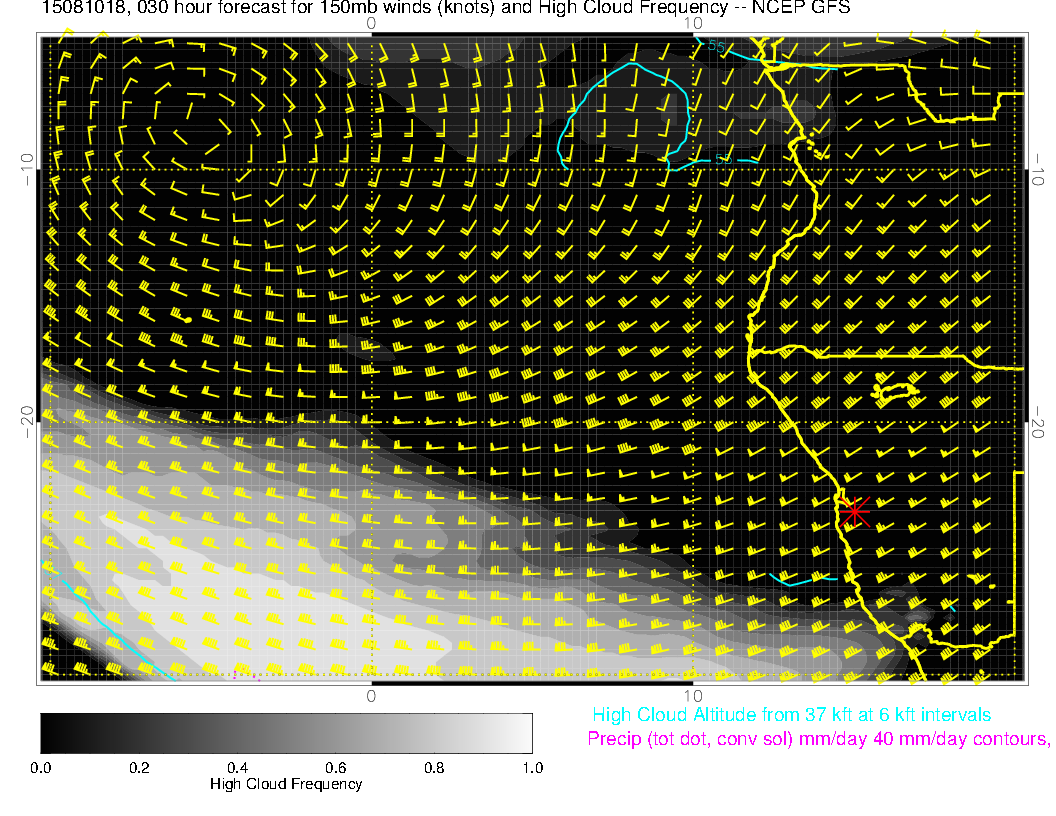
Task: Click the '0.2' colorbar tick label
Action: 139,768
